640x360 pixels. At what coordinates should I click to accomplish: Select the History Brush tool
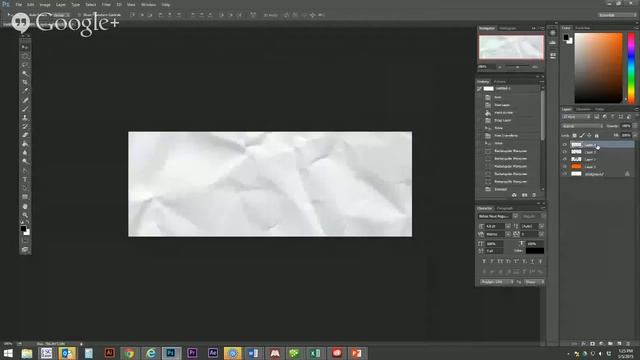[x=25, y=126]
